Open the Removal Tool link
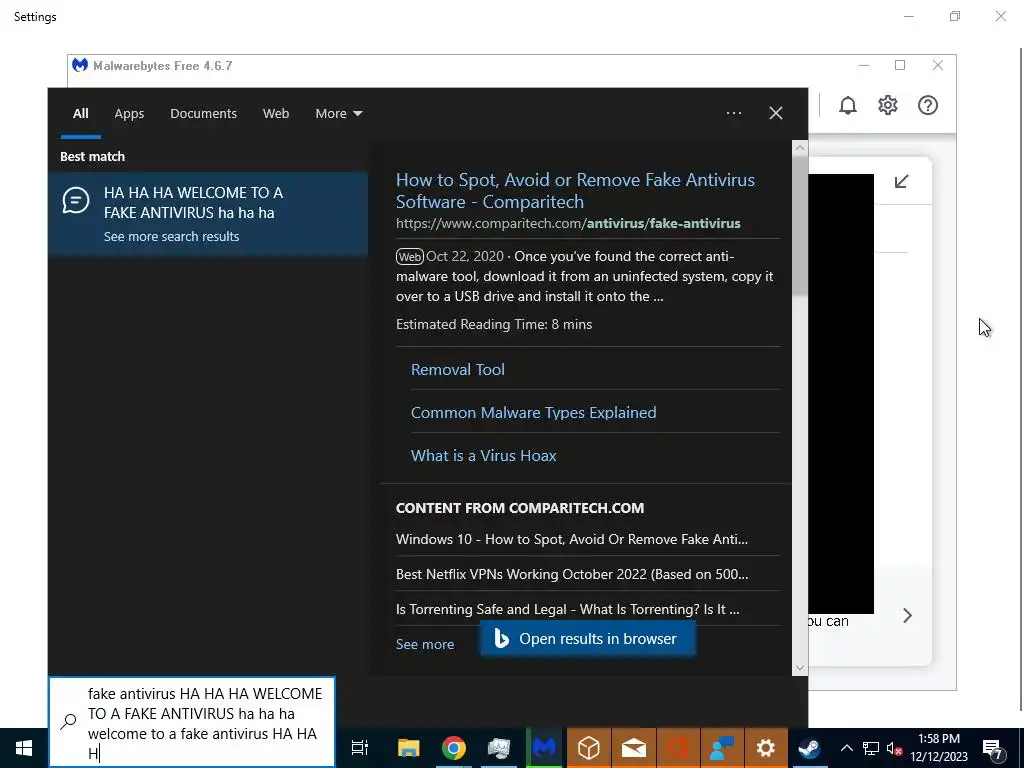 tap(457, 370)
